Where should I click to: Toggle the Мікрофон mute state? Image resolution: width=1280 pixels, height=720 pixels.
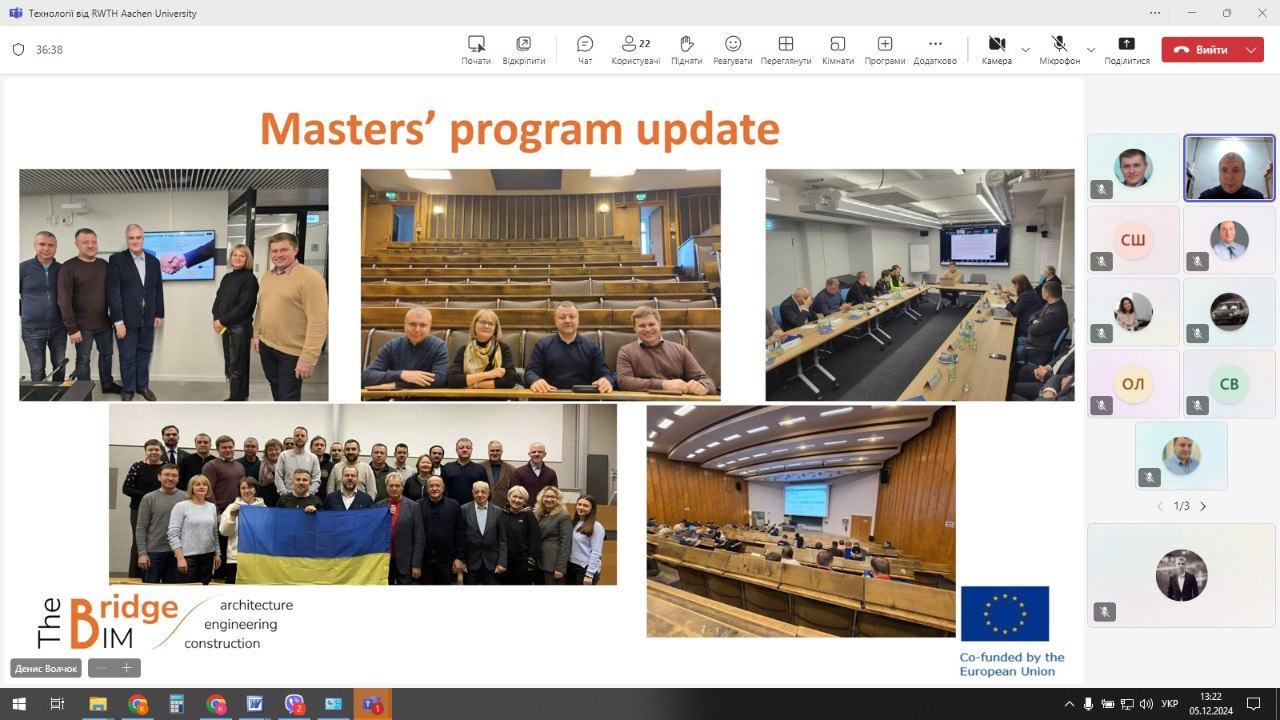point(1060,50)
